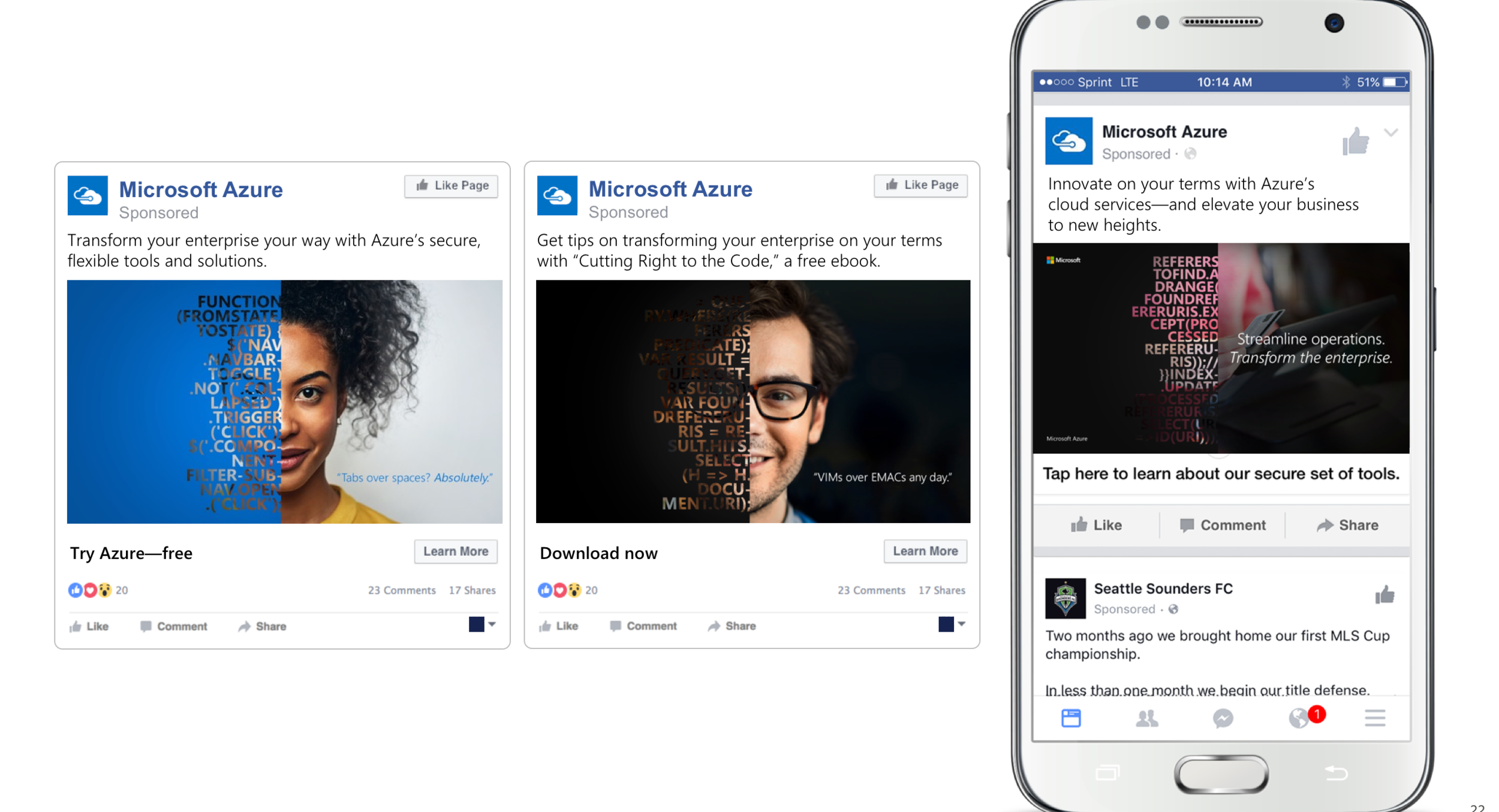Click the Azure logo on the Try Azure ad

click(88, 195)
